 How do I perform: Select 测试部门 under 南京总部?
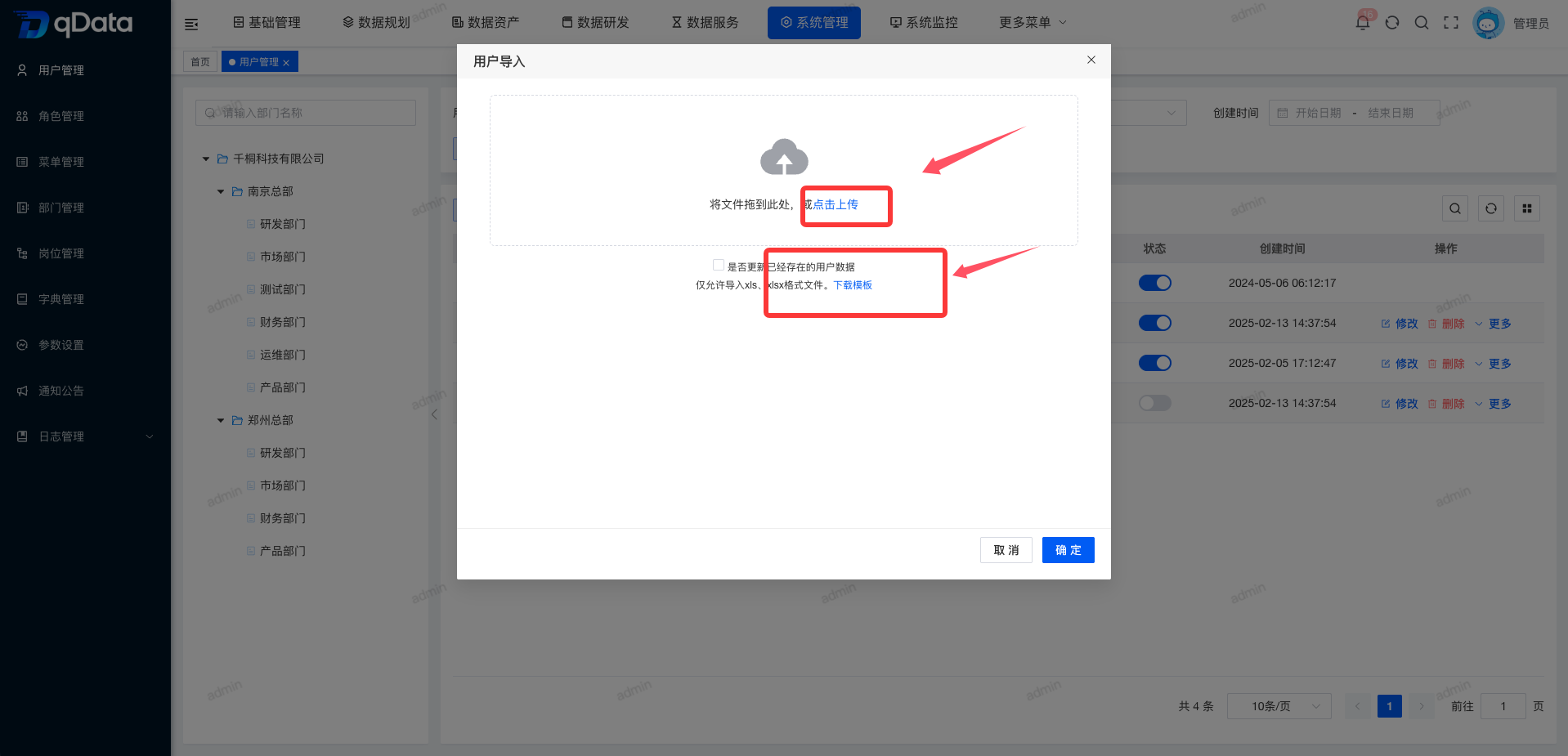(x=283, y=289)
